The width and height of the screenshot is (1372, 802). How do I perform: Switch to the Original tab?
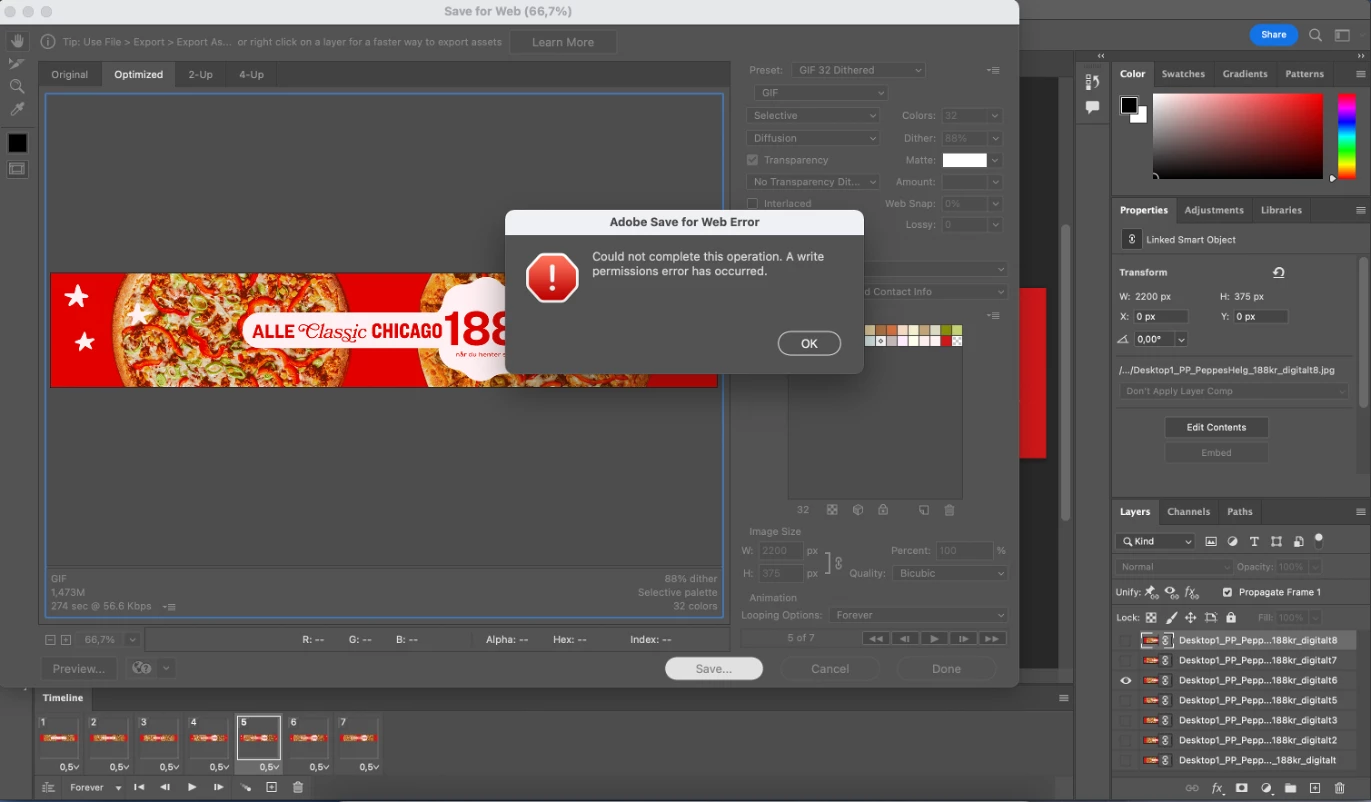tap(70, 74)
